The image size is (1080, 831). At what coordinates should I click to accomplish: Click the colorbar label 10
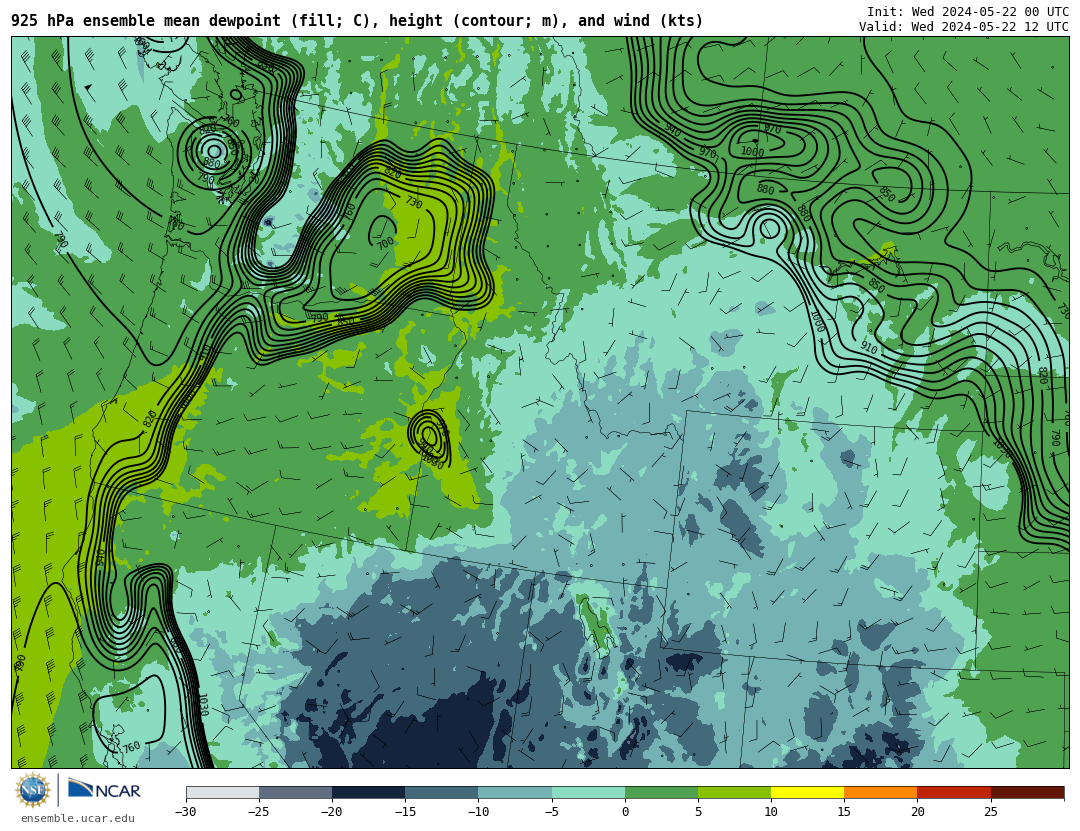(x=771, y=812)
